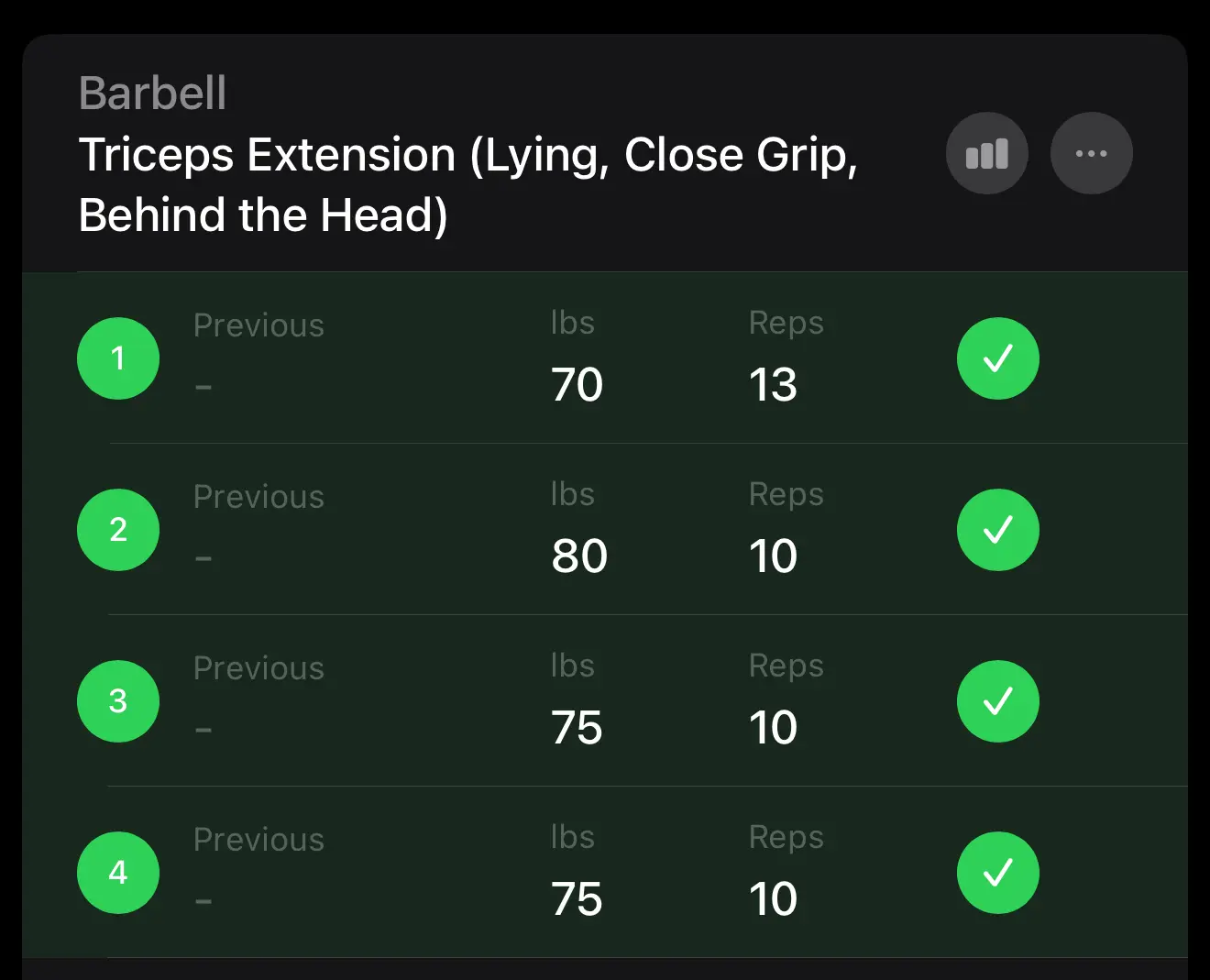Uncheck the completed checkmark for set 2
Viewport: 1210px width, 980px height.
(x=997, y=530)
